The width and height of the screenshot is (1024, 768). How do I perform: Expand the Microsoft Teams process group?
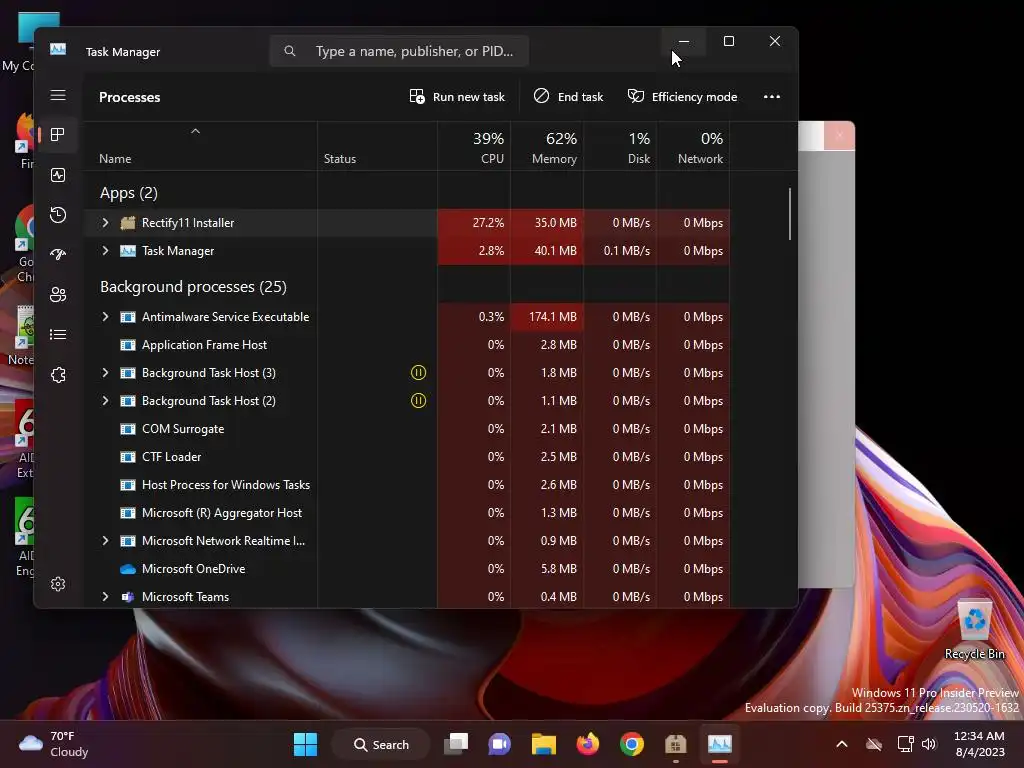[105, 597]
